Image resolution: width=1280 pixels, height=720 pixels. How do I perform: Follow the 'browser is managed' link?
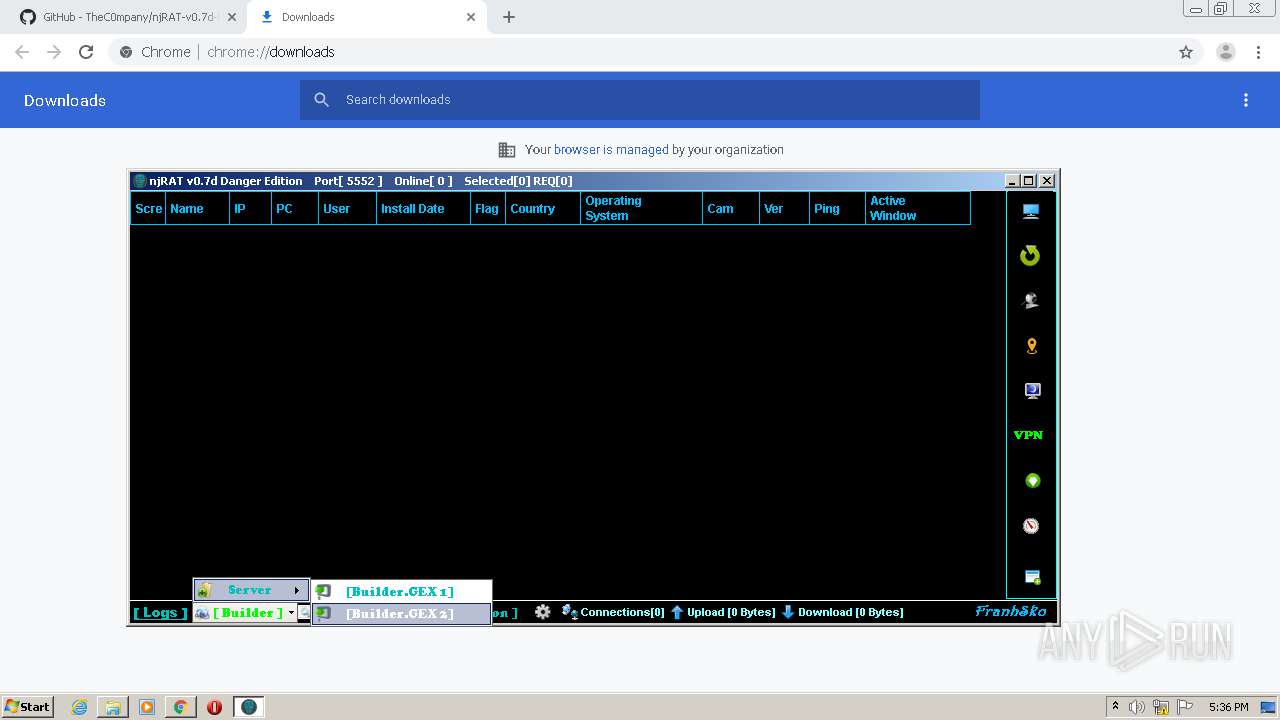tap(611, 150)
